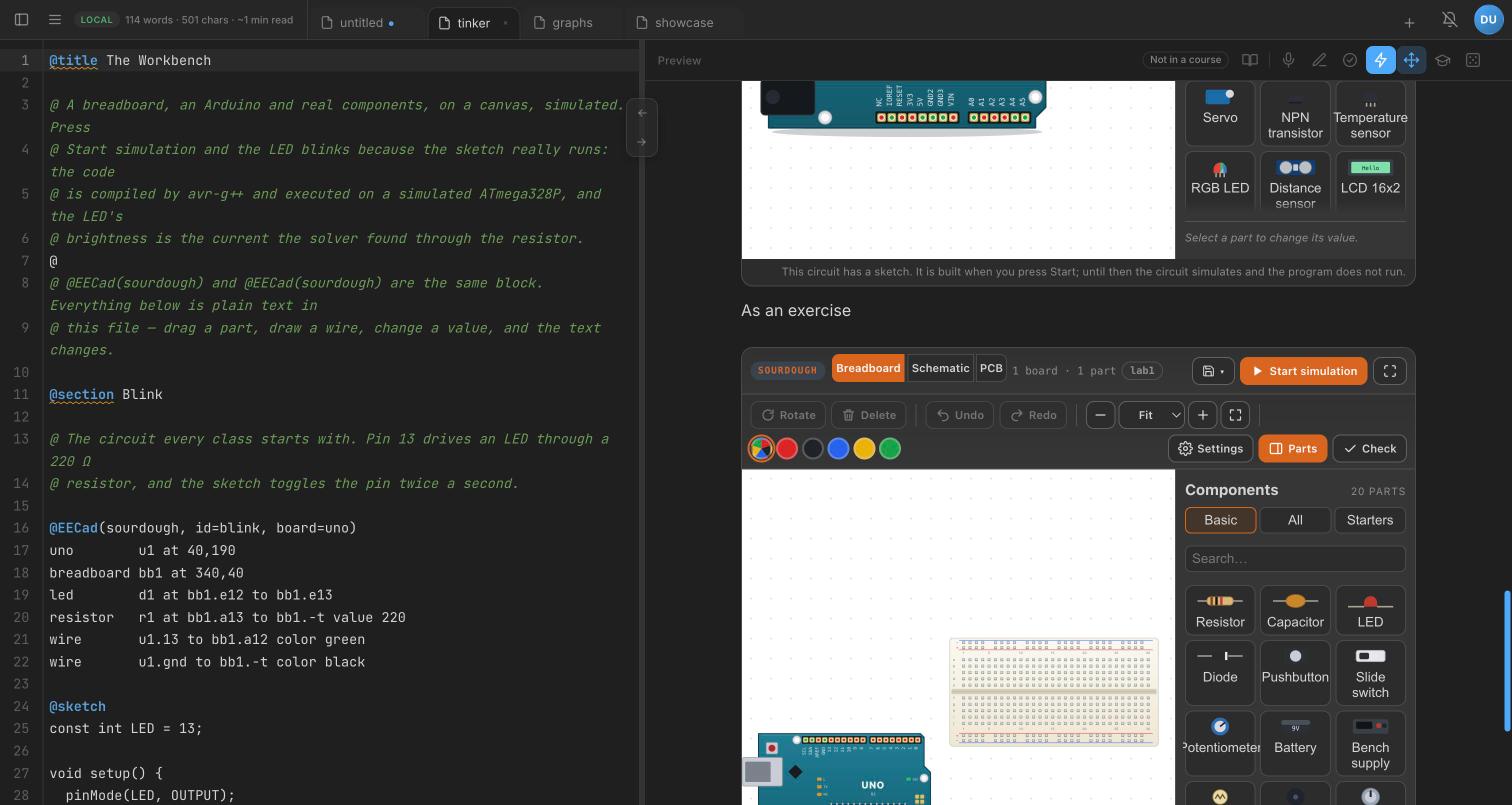The image size is (1512, 805).
Task: Click the right arrow on the pane divider
Action: pyautogui.click(x=642, y=142)
